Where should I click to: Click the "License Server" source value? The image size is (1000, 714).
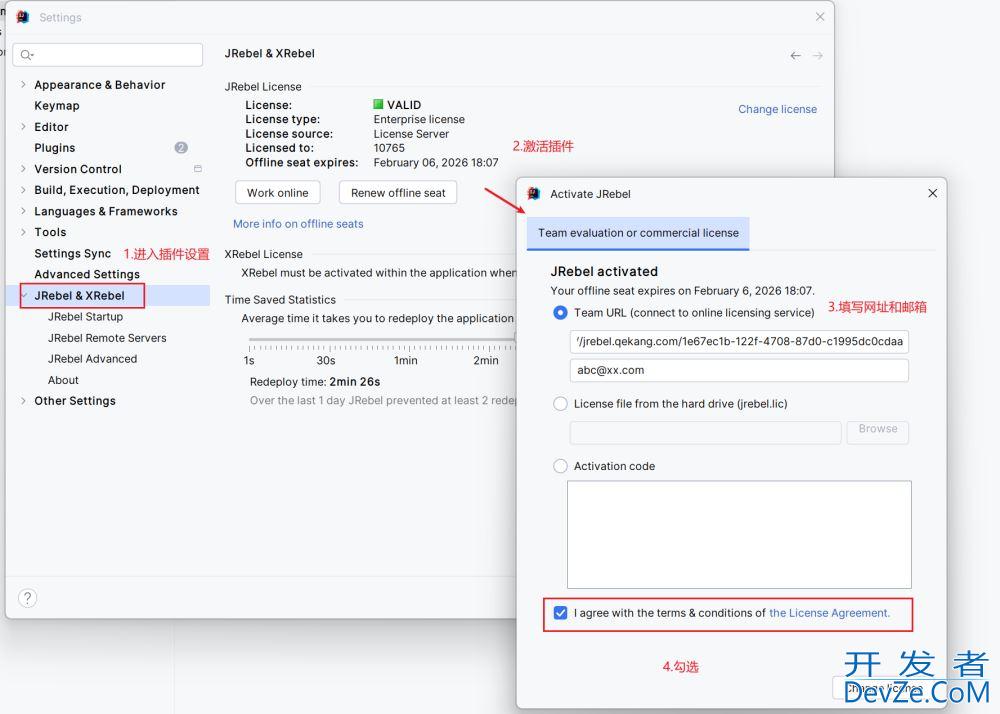(x=411, y=134)
